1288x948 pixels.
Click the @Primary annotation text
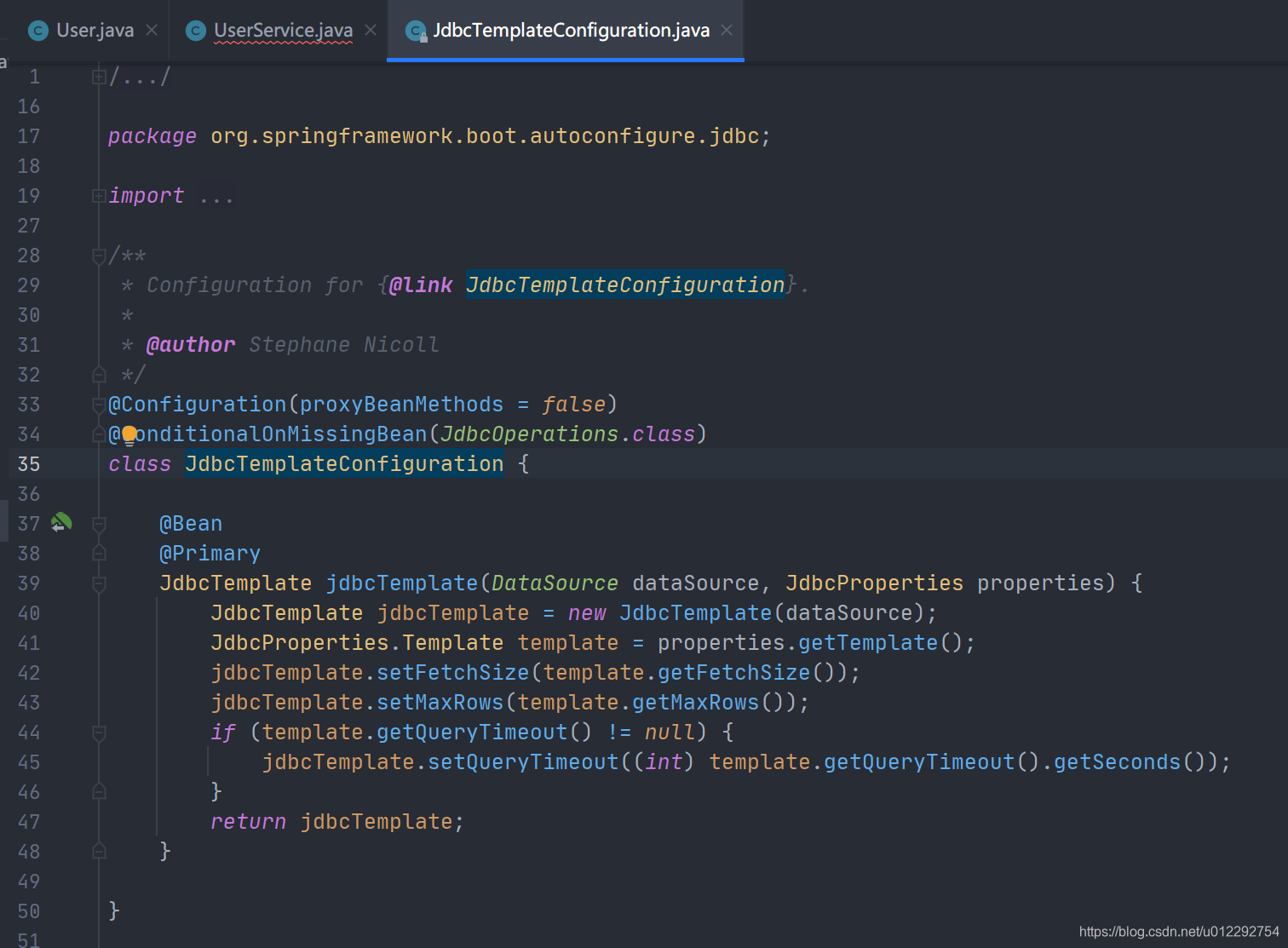point(210,553)
